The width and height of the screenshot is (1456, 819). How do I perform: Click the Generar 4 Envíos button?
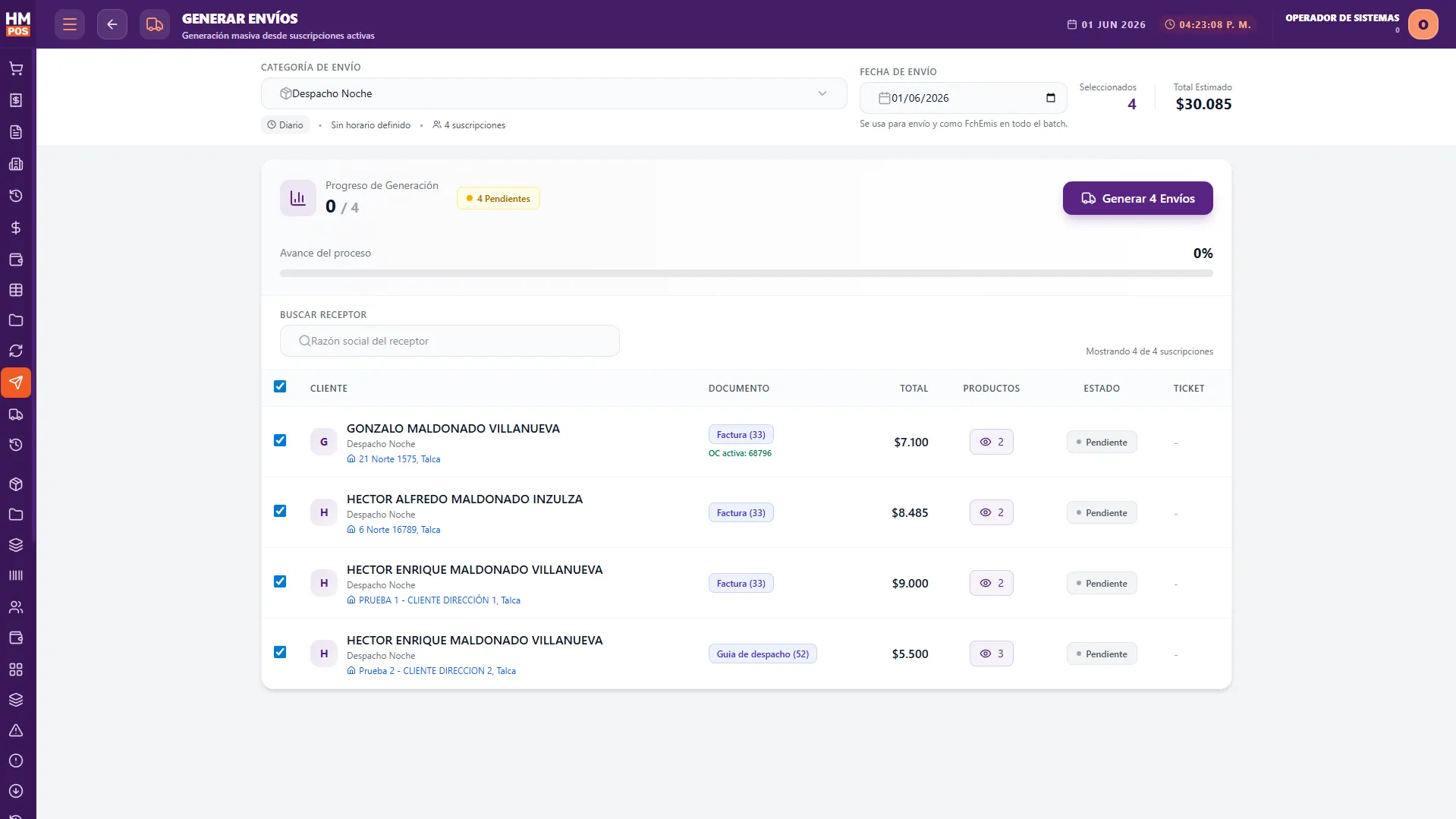point(1137,198)
